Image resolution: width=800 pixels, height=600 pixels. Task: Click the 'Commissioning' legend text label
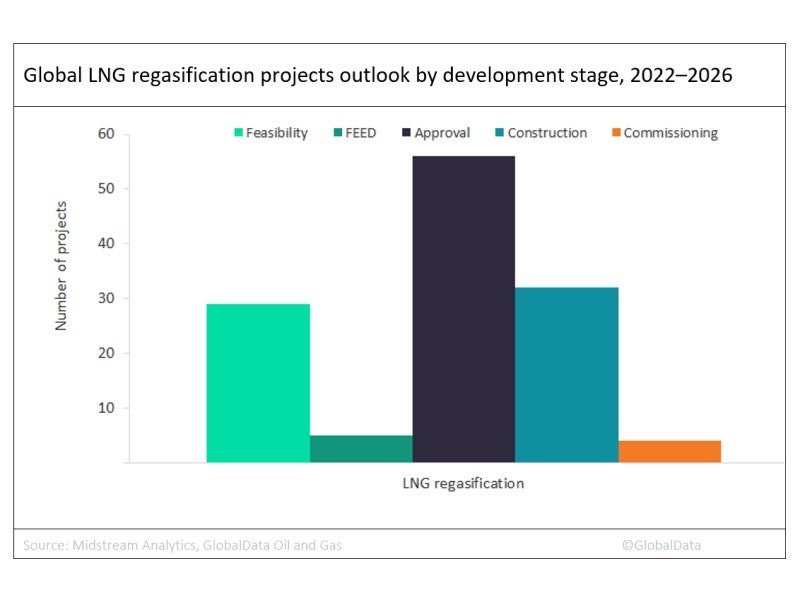click(x=671, y=133)
